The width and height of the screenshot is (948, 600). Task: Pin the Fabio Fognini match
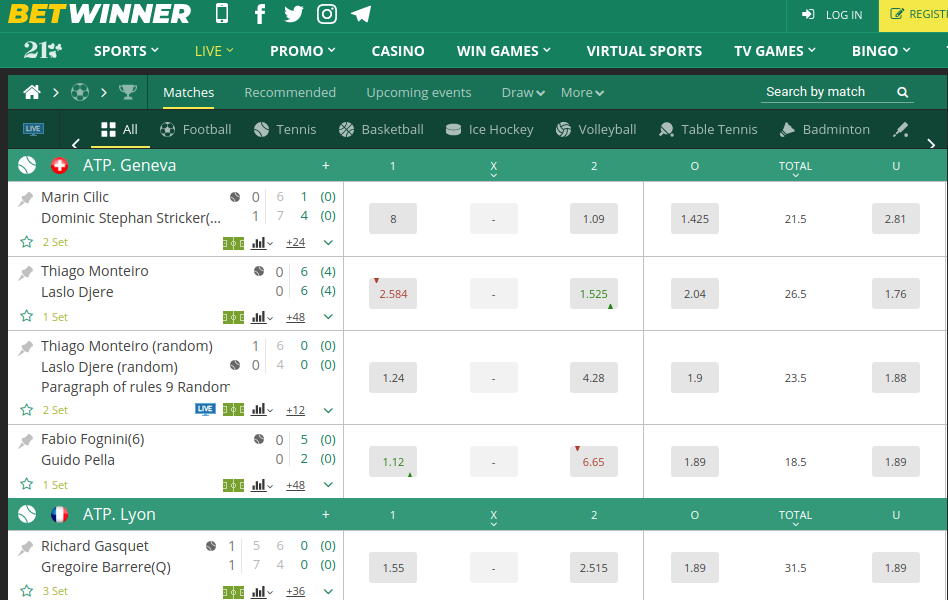coord(25,441)
